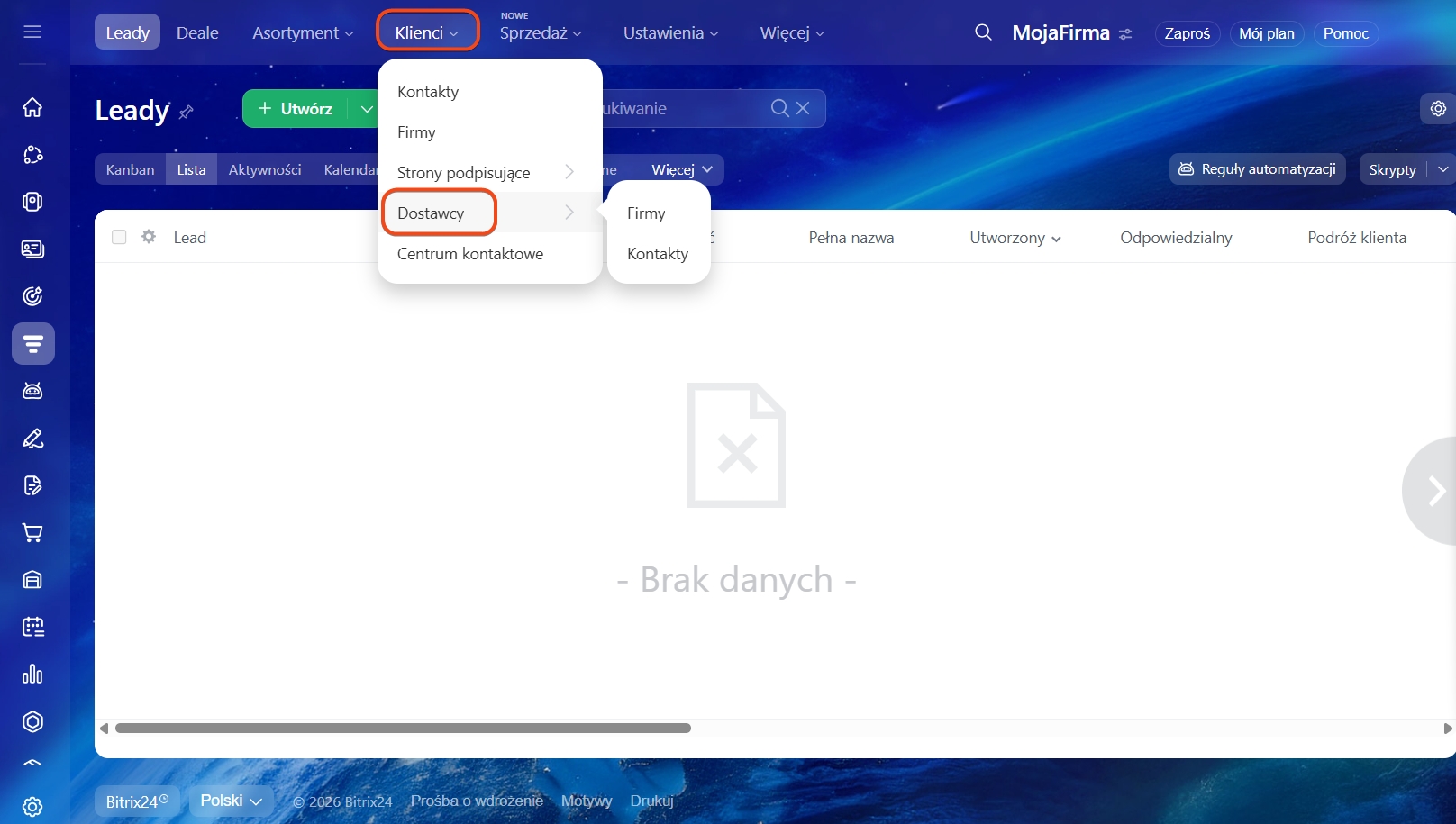Click the Zaproś button
1456x824 pixels.
pos(1188,33)
